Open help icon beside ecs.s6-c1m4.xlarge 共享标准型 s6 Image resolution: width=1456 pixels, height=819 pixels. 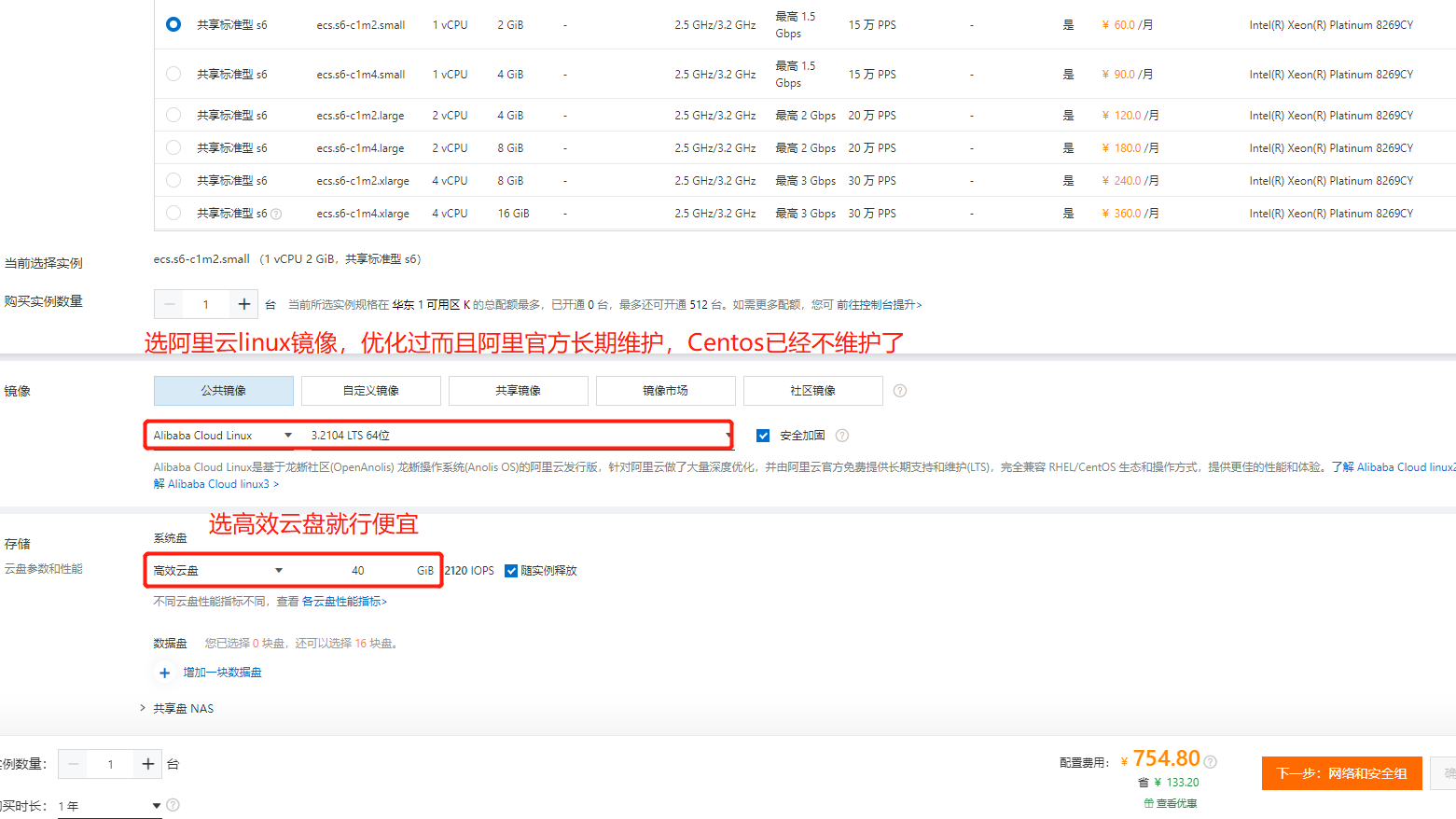pyautogui.click(x=276, y=214)
